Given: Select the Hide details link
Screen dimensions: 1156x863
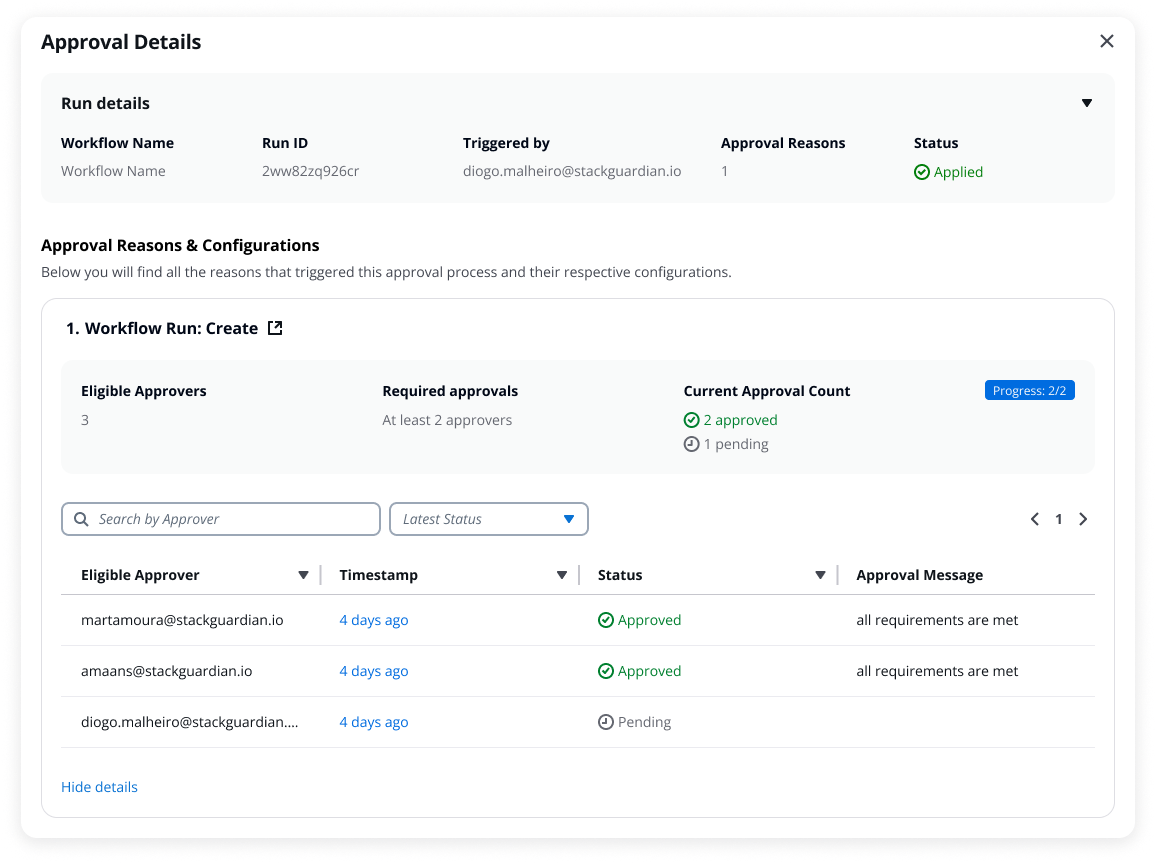Looking at the screenshot, I should pos(99,787).
